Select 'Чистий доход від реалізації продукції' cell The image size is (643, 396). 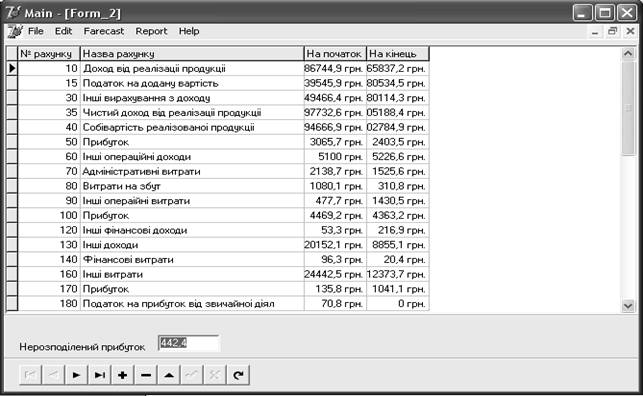point(192,113)
